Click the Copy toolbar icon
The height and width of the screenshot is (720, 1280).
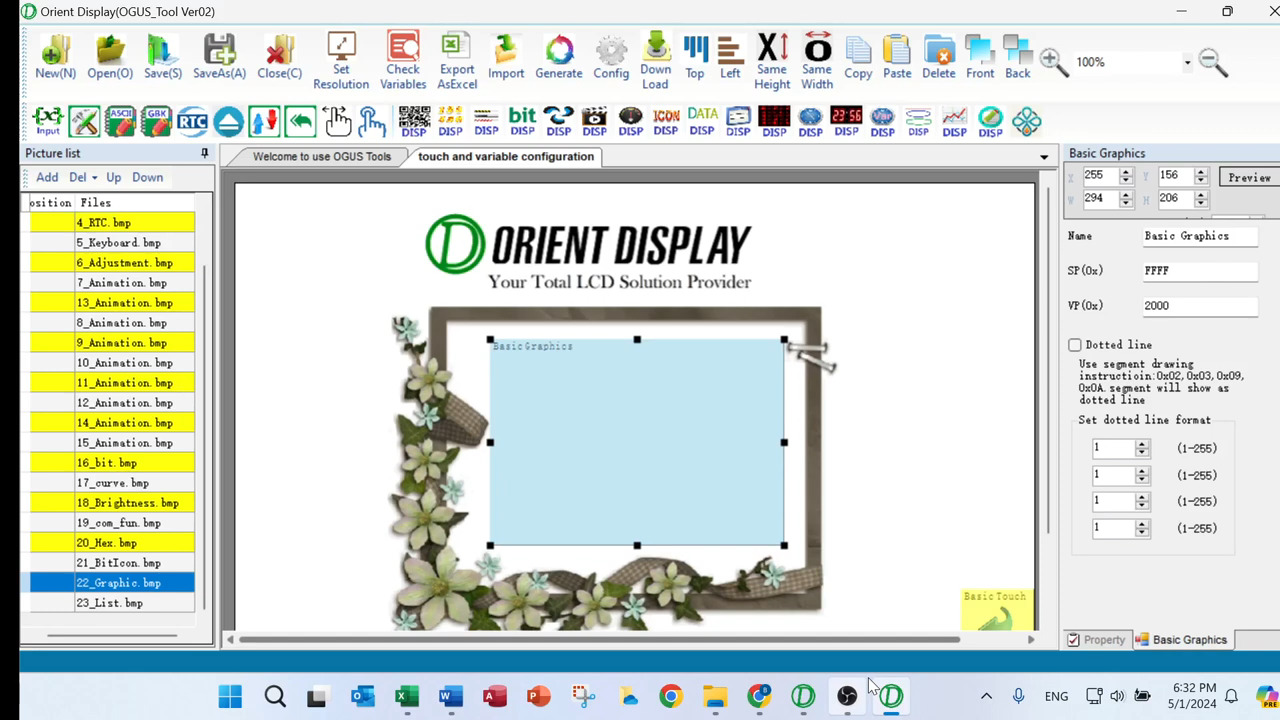click(x=858, y=57)
